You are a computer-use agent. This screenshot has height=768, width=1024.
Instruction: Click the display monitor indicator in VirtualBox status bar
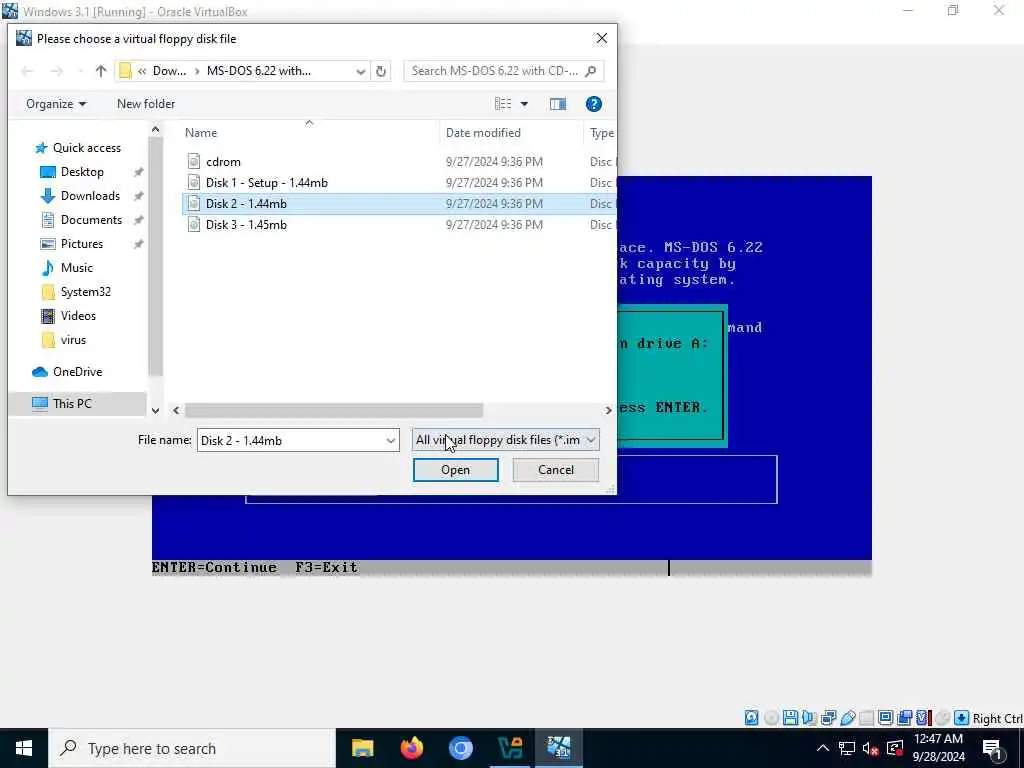[886, 718]
